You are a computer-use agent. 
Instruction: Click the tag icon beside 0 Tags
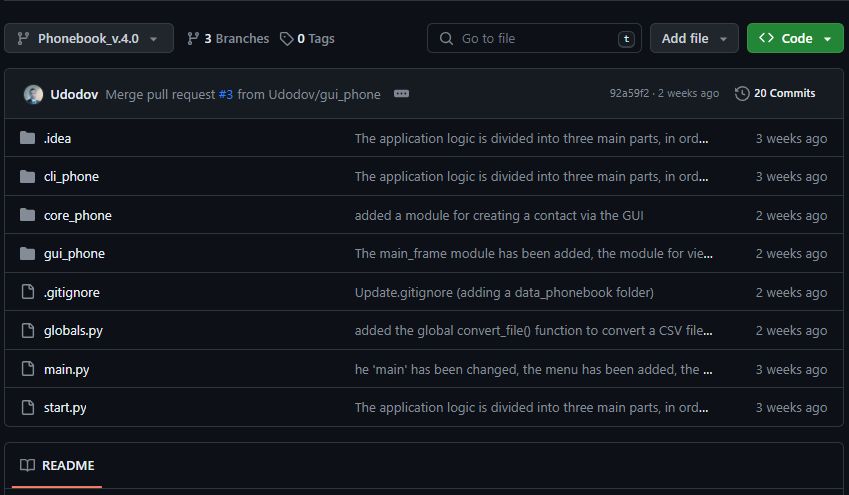pos(286,38)
